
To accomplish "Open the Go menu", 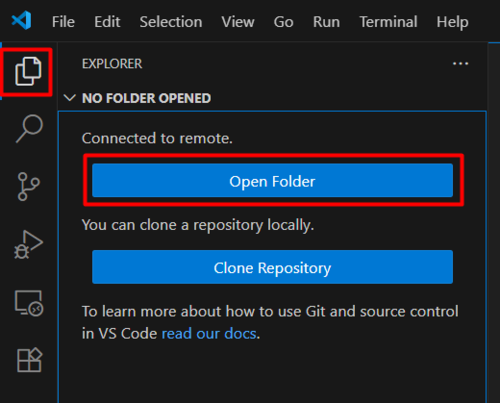I will coord(284,22).
